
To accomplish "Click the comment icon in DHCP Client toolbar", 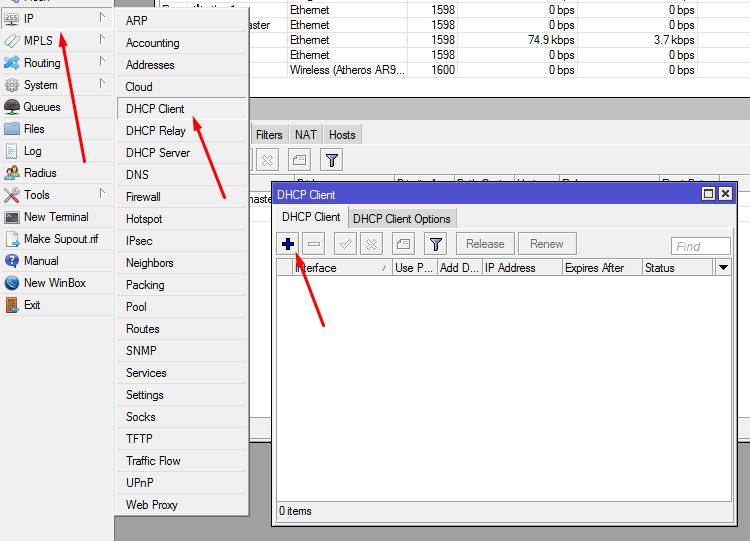I will click(x=402, y=244).
